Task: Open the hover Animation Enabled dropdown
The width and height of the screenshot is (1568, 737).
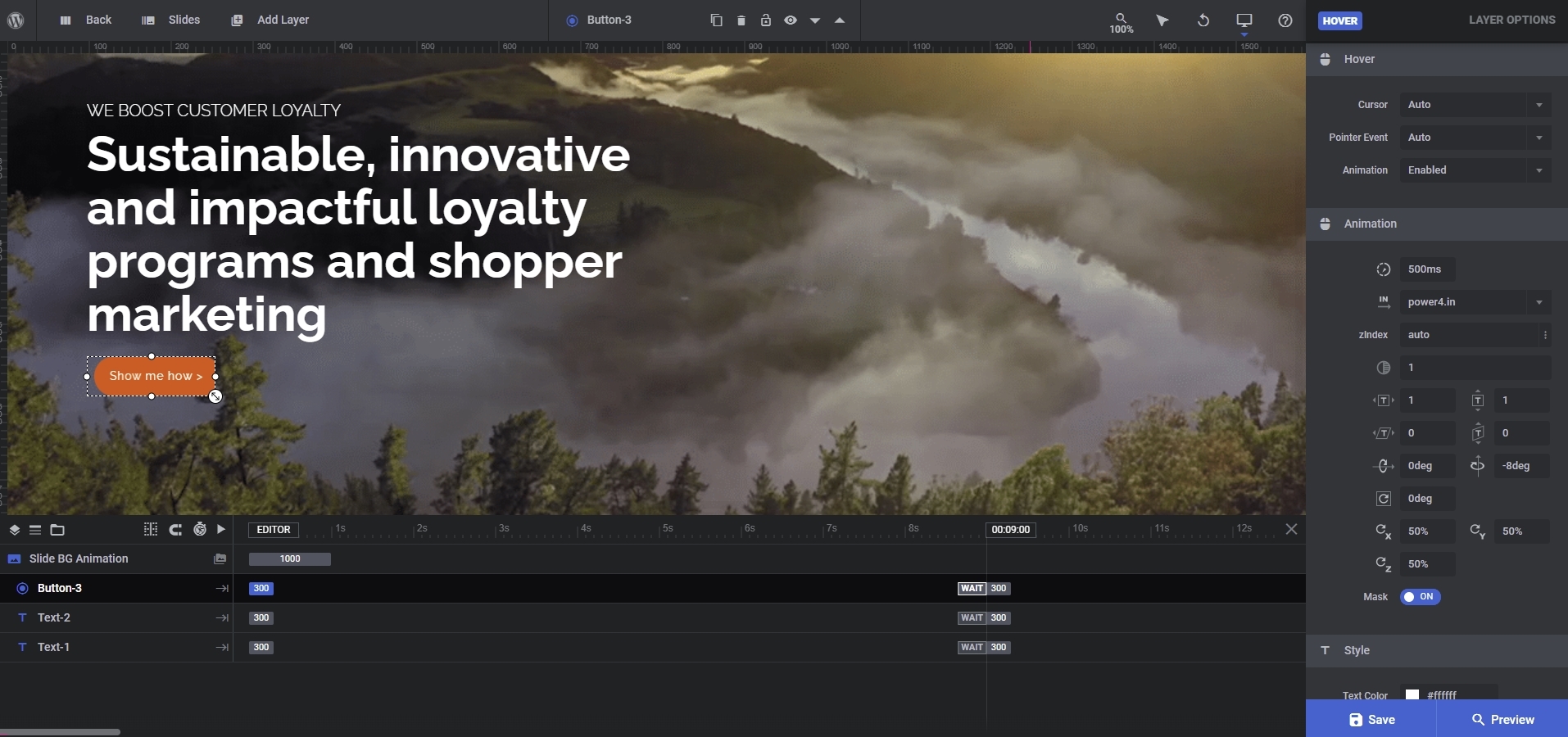Action: point(1475,170)
